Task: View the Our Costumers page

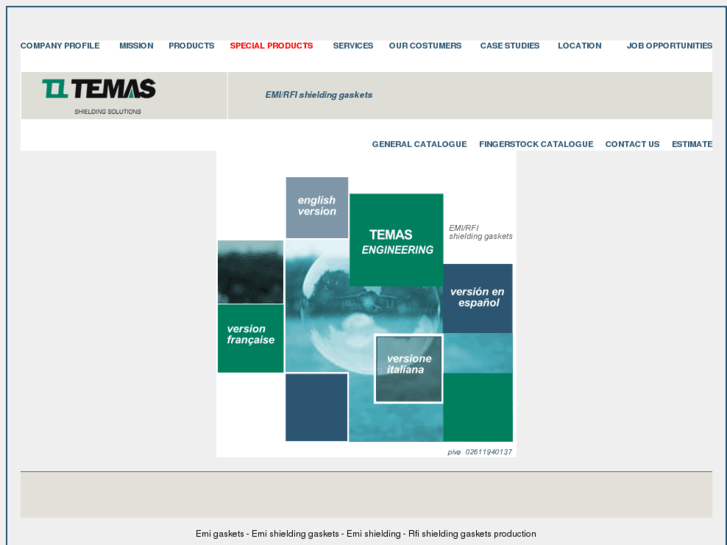Action: [x=425, y=45]
